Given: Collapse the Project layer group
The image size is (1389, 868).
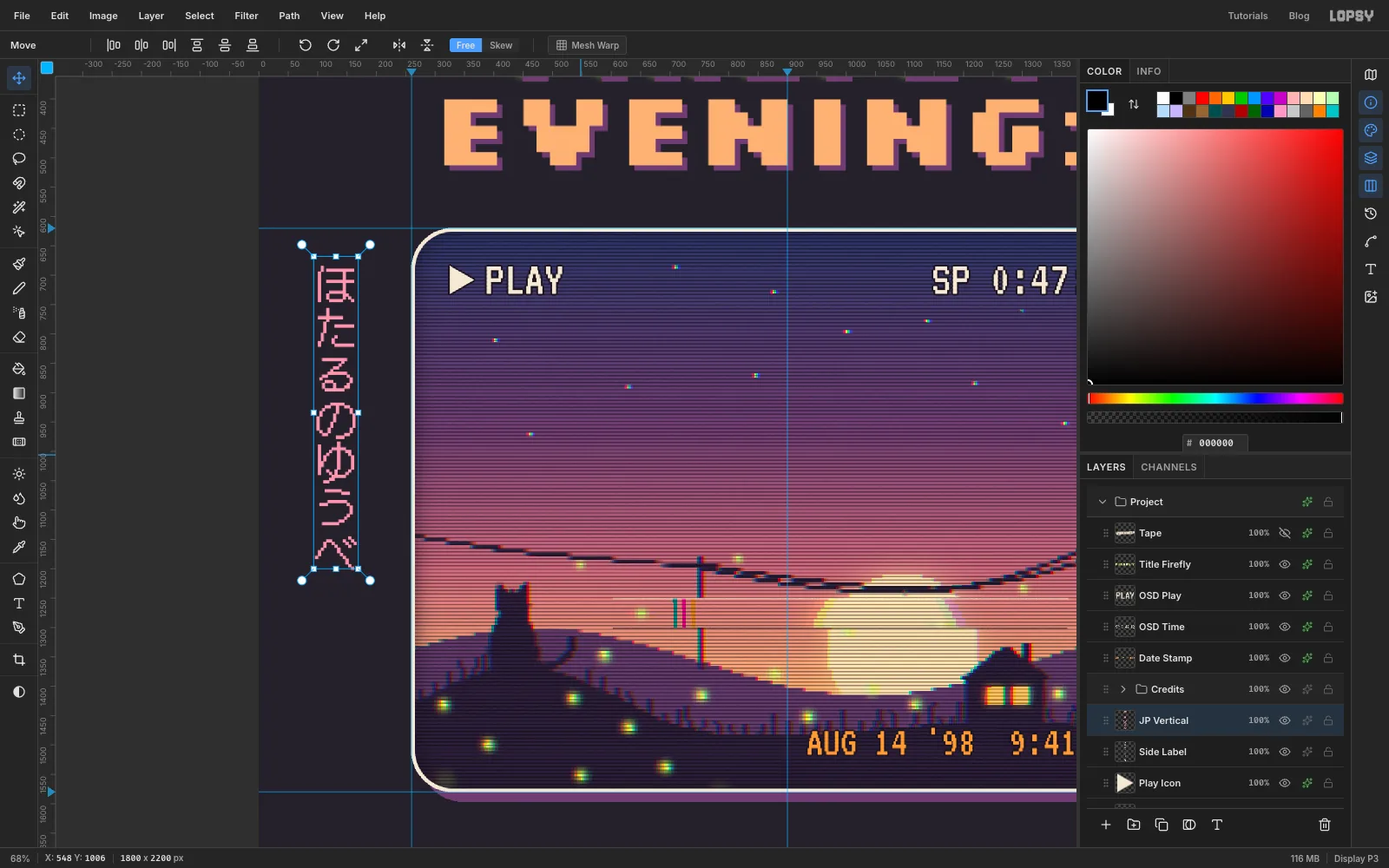Looking at the screenshot, I should point(1103,502).
